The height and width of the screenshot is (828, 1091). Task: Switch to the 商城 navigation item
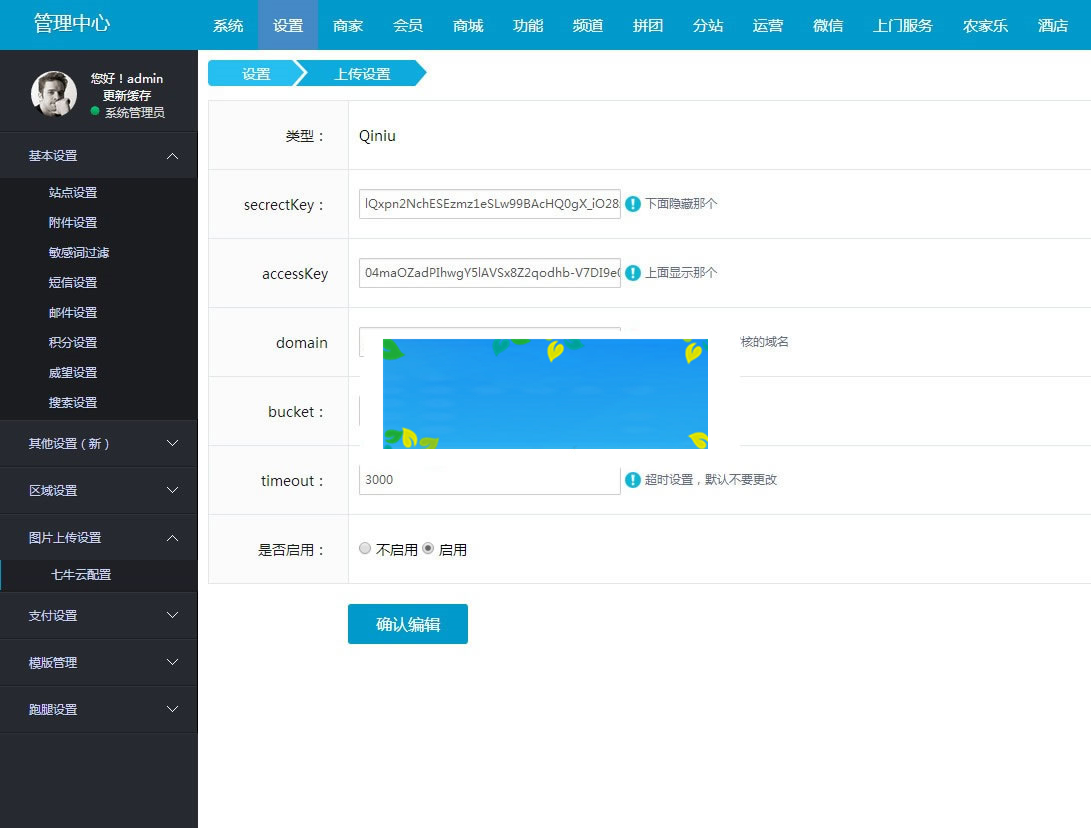pyautogui.click(x=468, y=25)
